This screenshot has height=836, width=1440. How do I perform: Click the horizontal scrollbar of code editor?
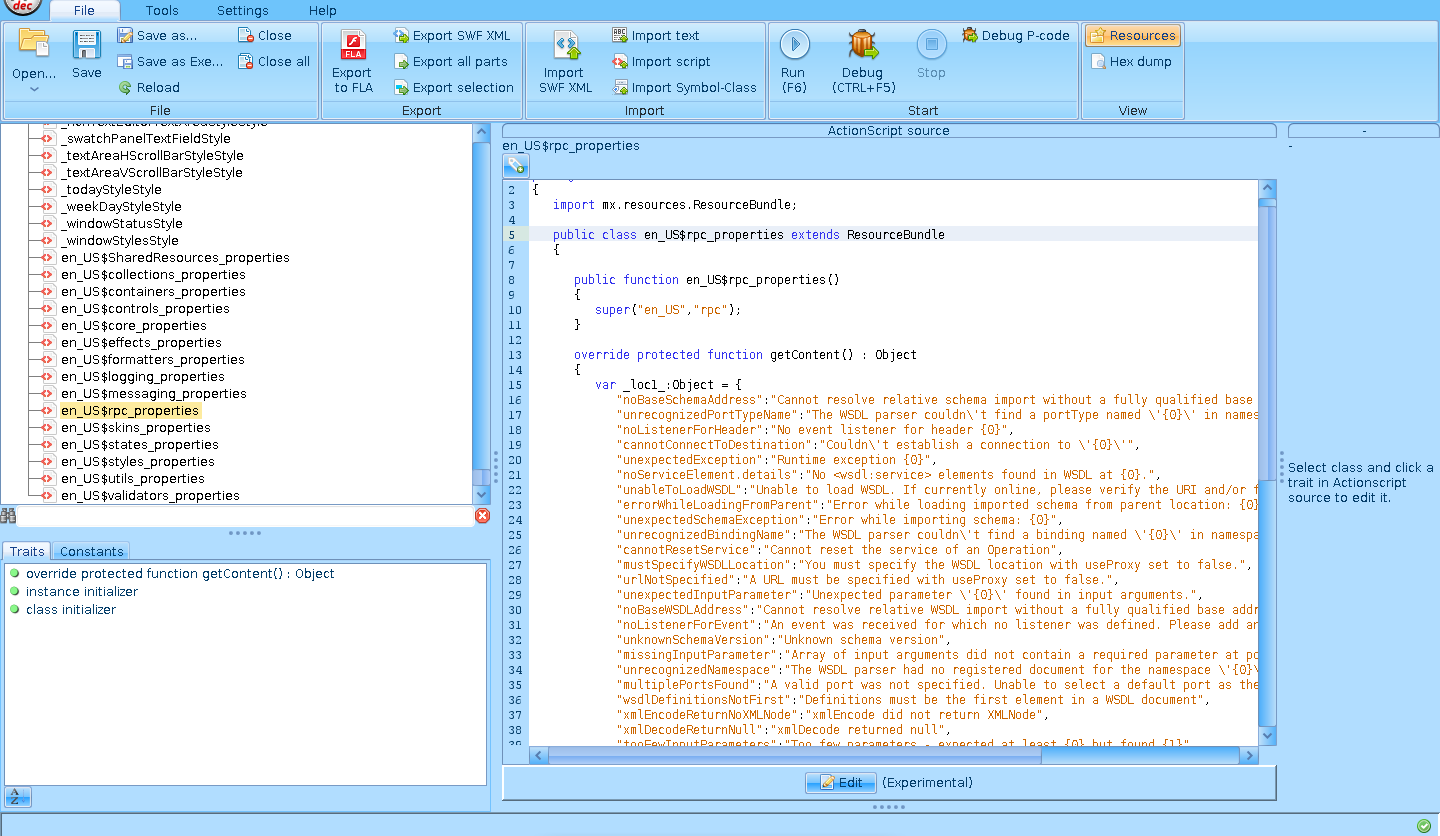(794, 757)
